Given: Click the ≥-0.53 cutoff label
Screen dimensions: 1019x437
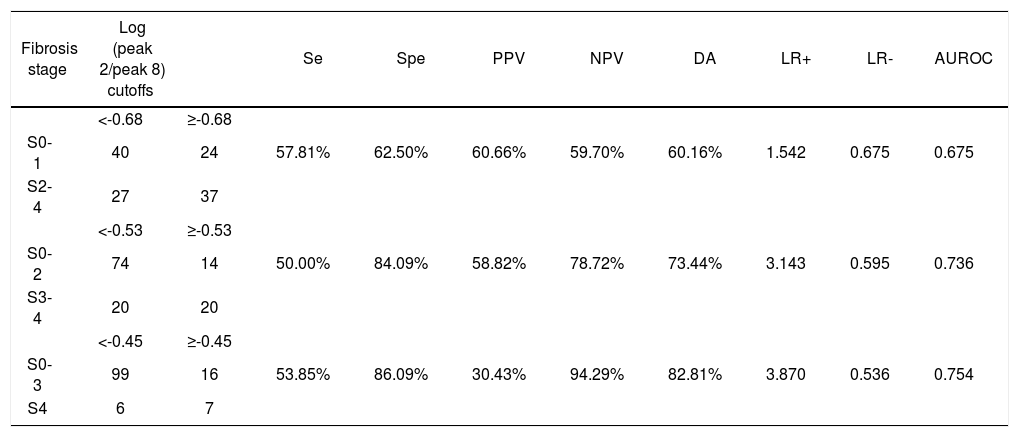Looking at the screenshot, I should coord(209,231).
